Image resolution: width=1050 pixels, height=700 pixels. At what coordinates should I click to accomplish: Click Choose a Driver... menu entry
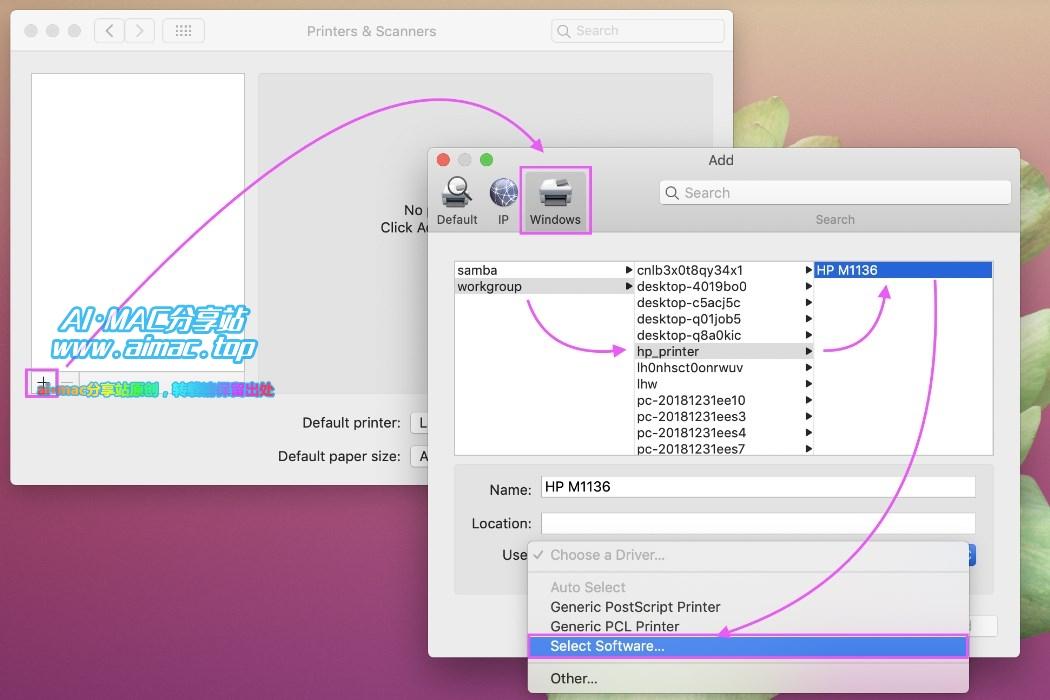point(748,555)
